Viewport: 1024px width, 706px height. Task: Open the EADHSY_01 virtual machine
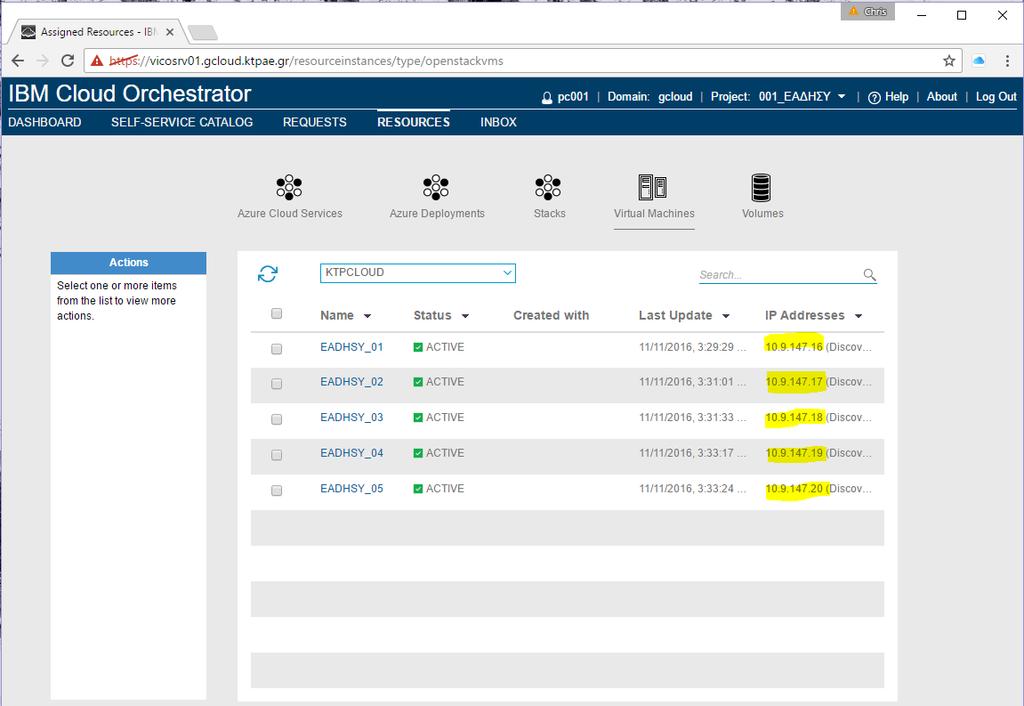pyautogui.click(x=351, y=347)
